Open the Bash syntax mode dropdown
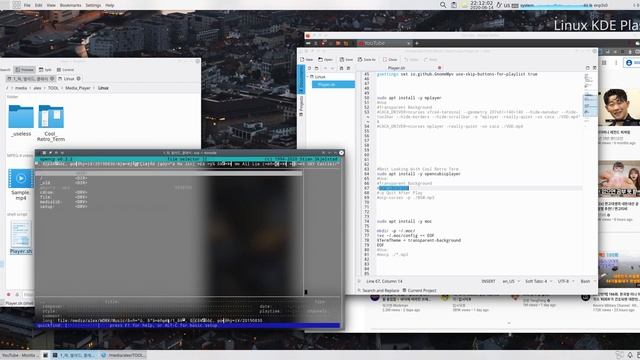This screenshot has height=360, width=640. tap(587, 281)
